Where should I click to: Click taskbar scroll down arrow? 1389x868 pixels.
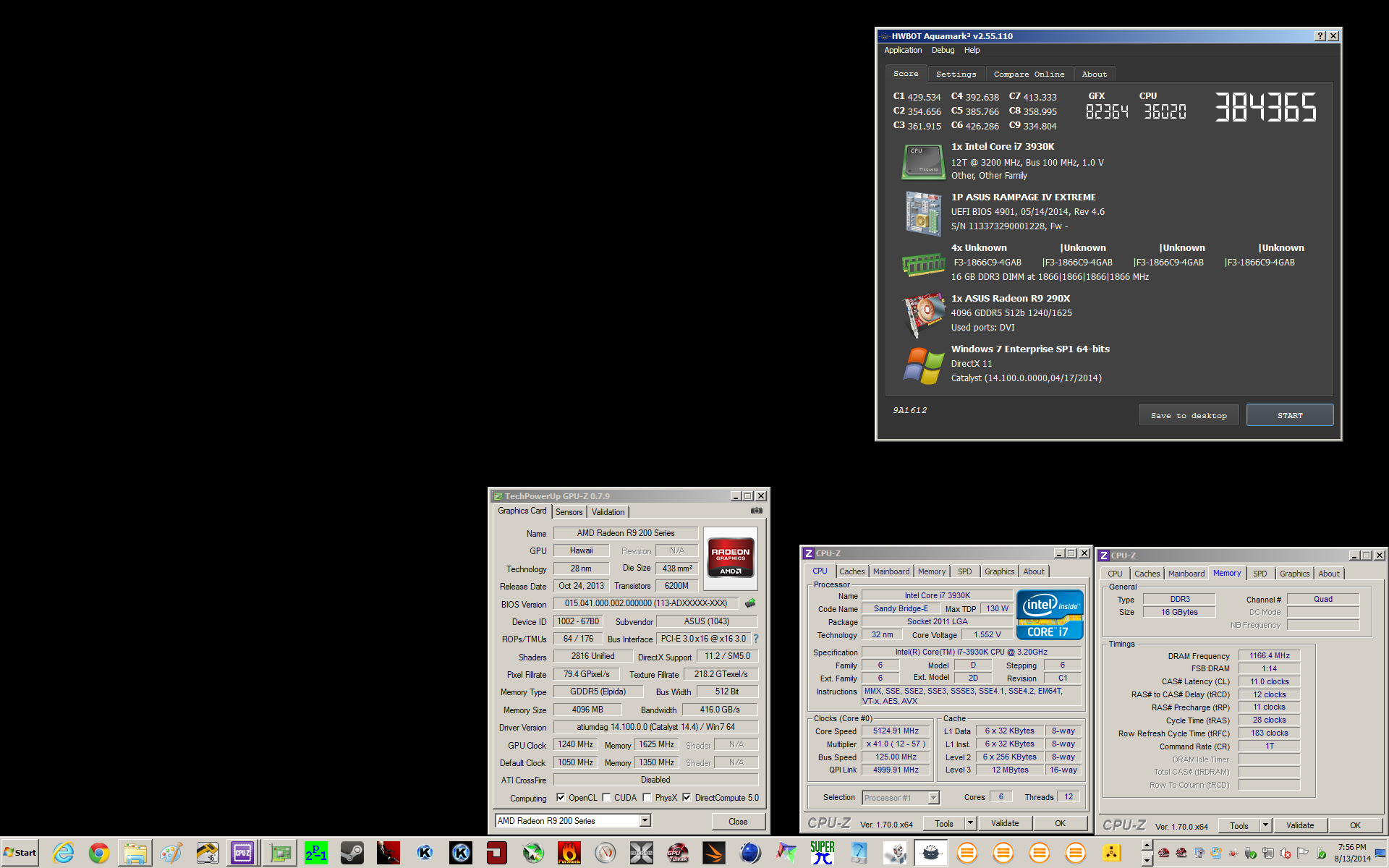(x=1147, y=860)
